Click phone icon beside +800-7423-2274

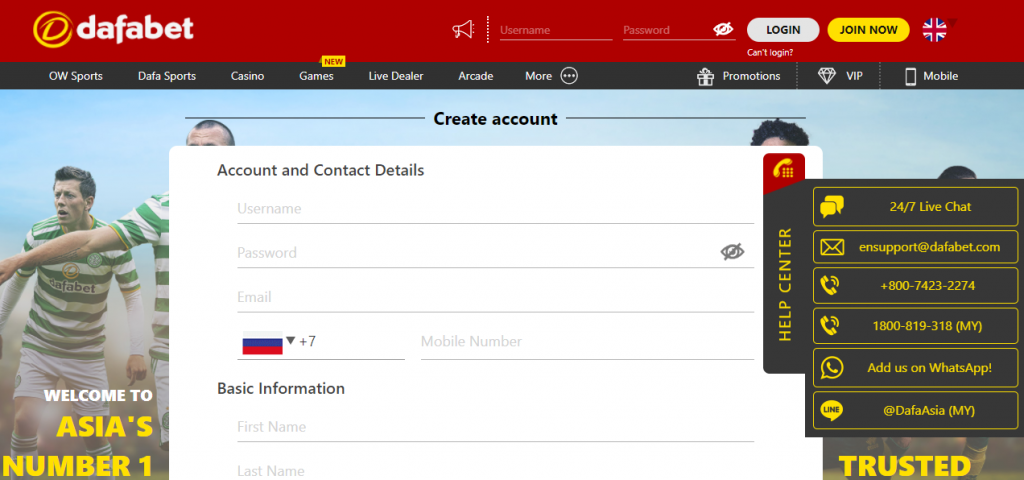[x=829, y=285]
